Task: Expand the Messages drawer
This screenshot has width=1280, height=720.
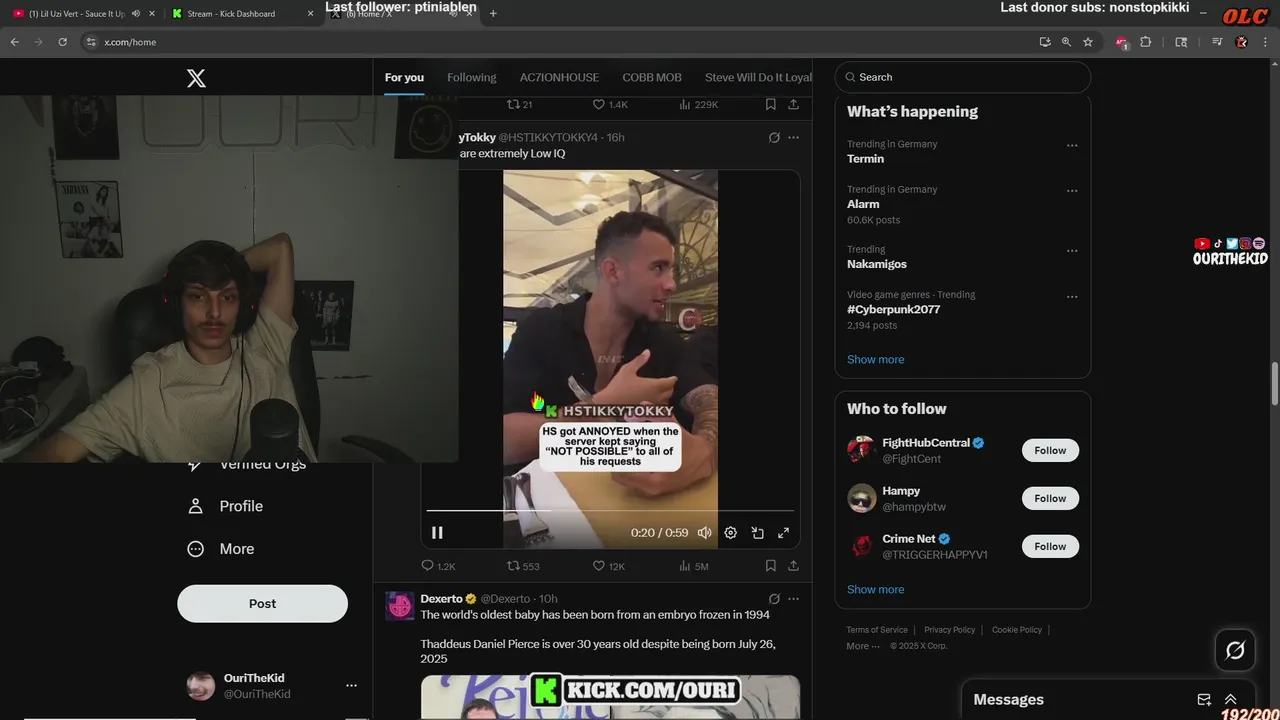Action: tap(1231, 700)
